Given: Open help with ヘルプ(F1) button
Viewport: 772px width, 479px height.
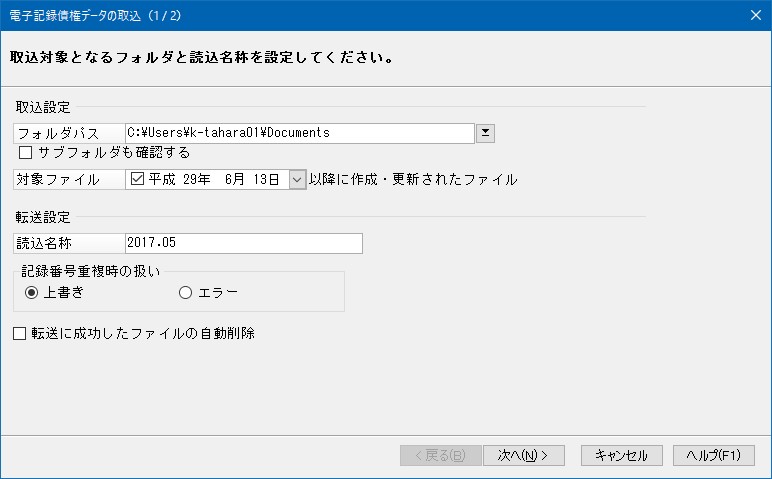Looking at the screenshot, I should pos(713,455).
